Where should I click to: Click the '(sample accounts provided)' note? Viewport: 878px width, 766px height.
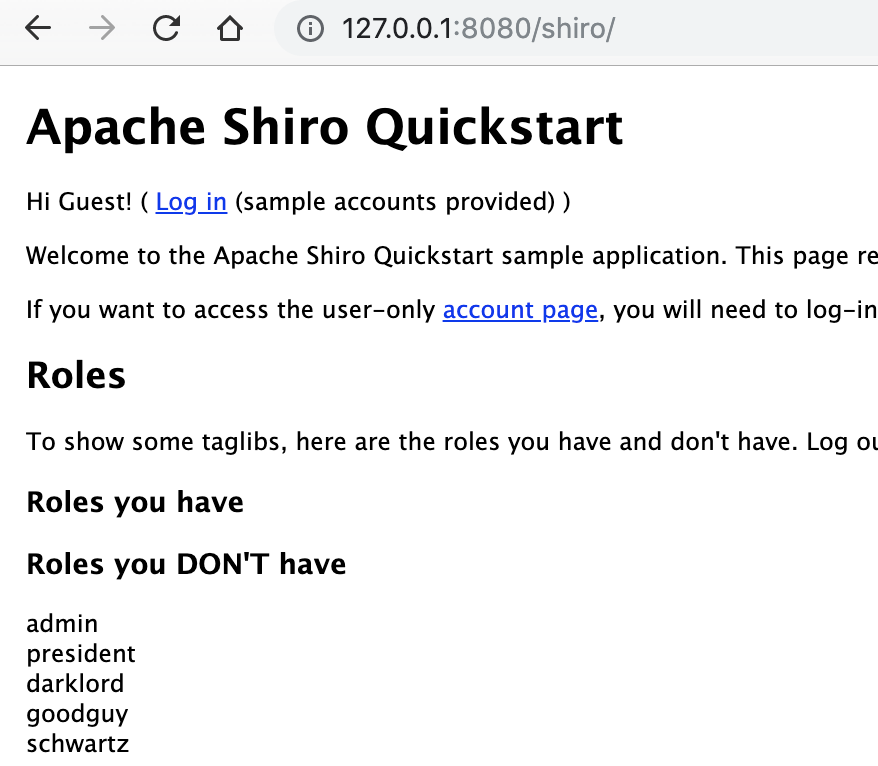click(395, 202)
